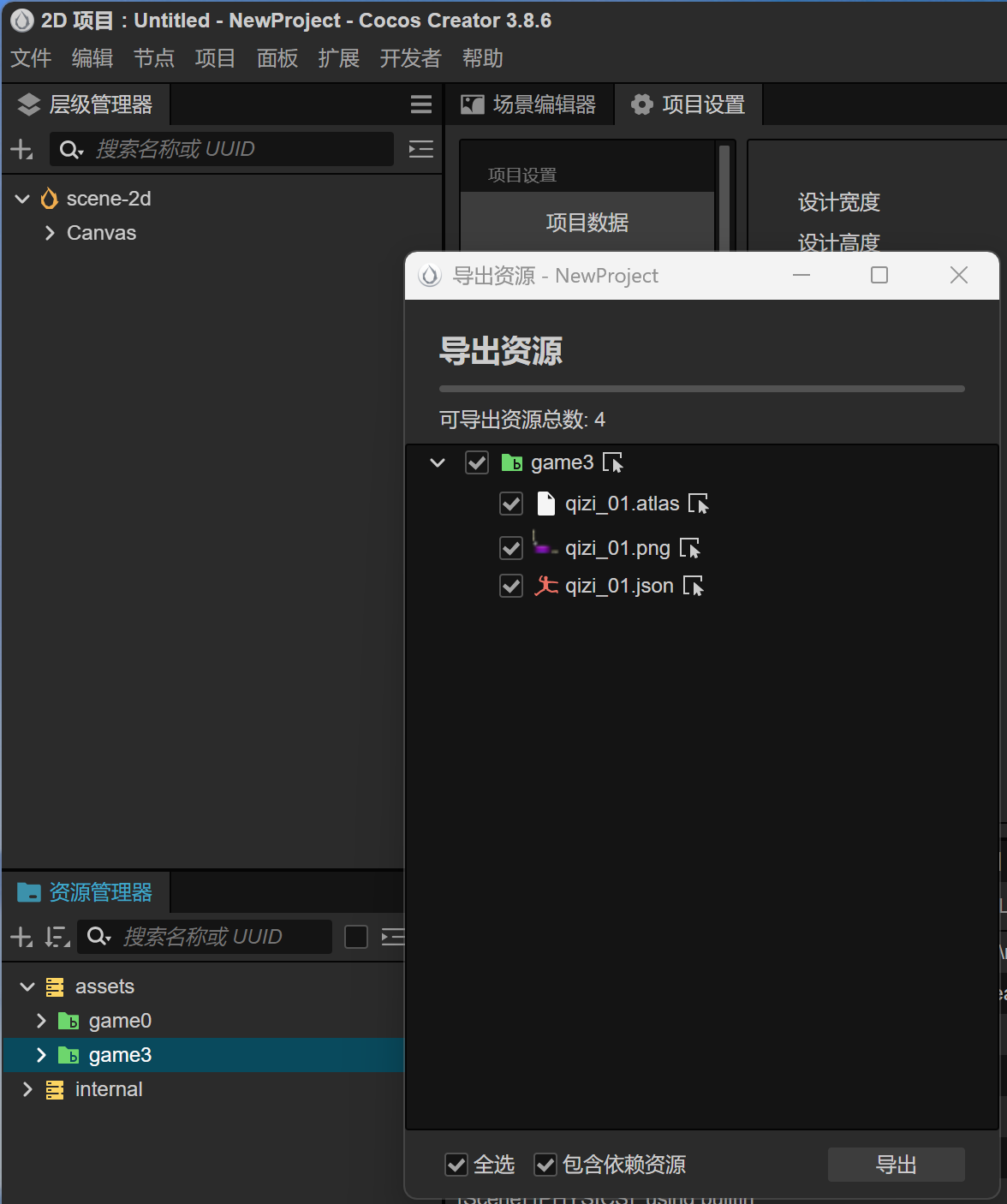Open the 面板 menu
Image resolution: width=1007 pixels, height=1204 pixels.
click(277, 58)
